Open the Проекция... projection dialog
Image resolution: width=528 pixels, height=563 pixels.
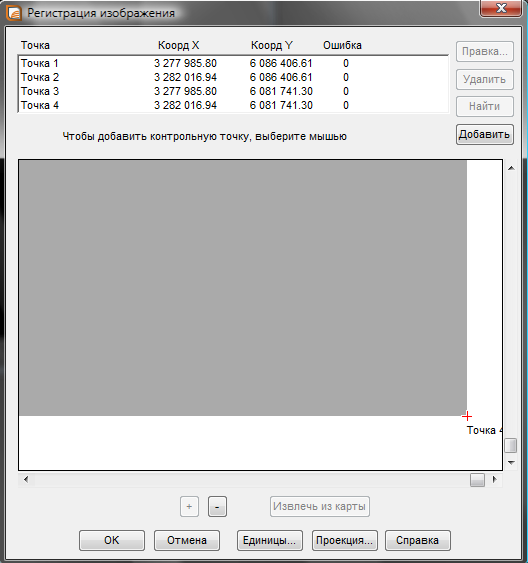click(345, 540)
